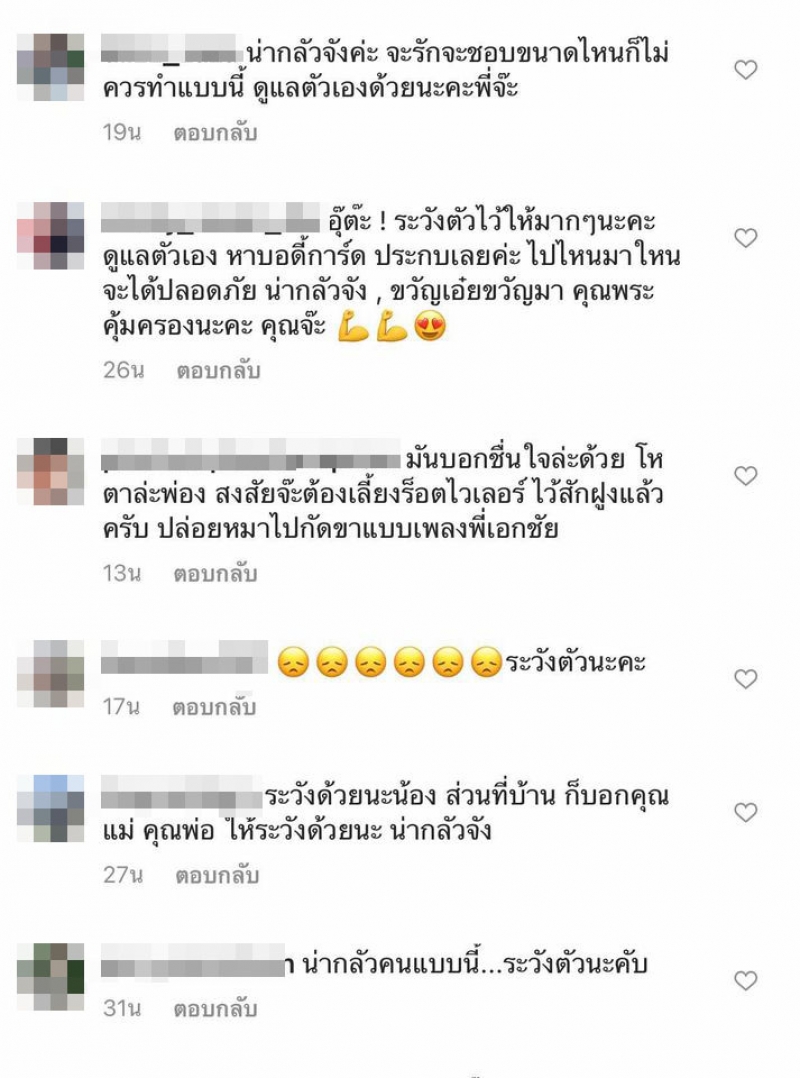Viewport: 800px width, 1078px height.
Task: Open blurred username on the sad emoji comment
Action: [x=184, y=659]
